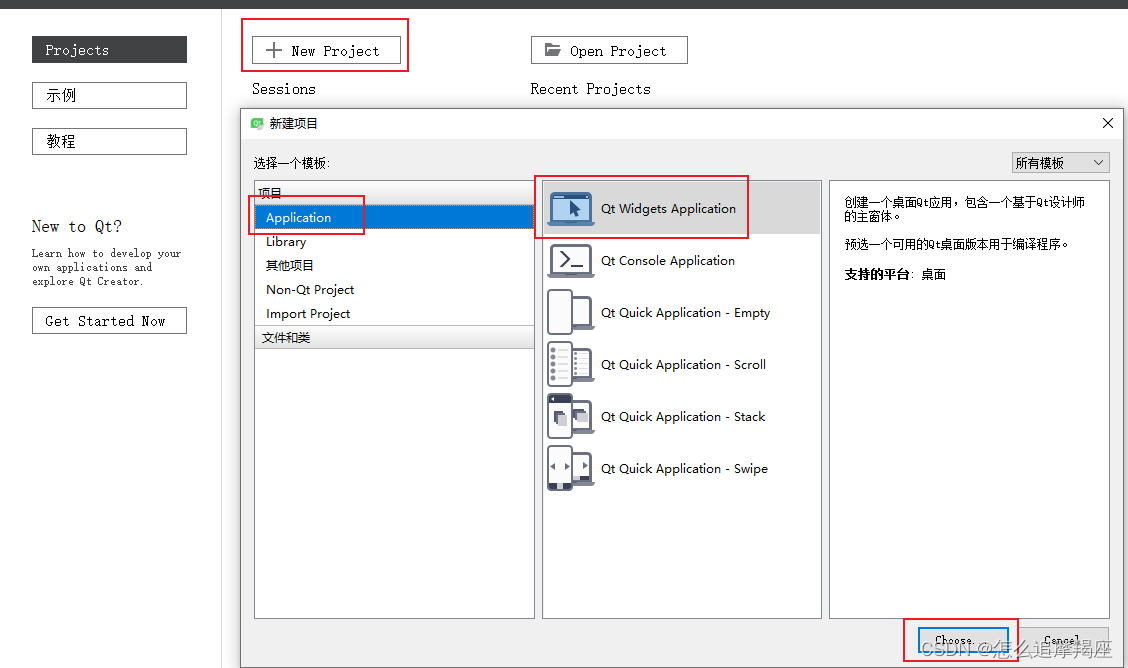Confirm the template with the Choose button
Viewport: 1128px width, 668px height.
[x=963, y=641]
